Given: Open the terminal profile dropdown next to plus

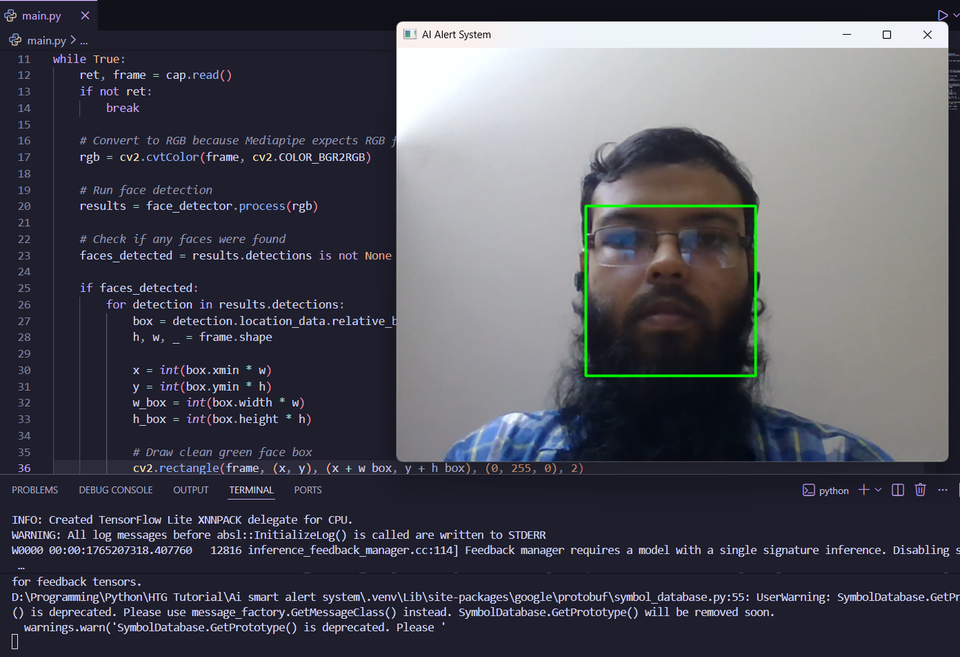Looking at the screenshot, I should click(877, 490).
